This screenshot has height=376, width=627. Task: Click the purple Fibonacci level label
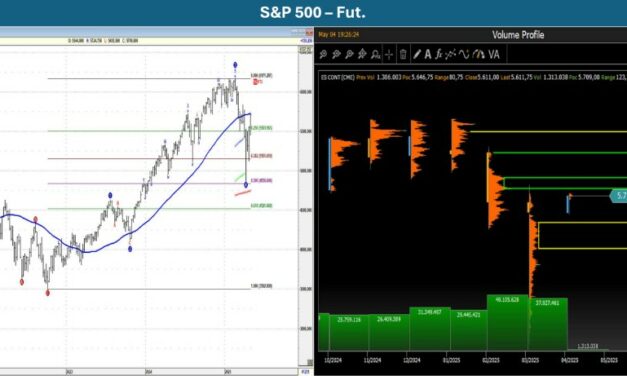pyautogui.click(x=262, y=181)
